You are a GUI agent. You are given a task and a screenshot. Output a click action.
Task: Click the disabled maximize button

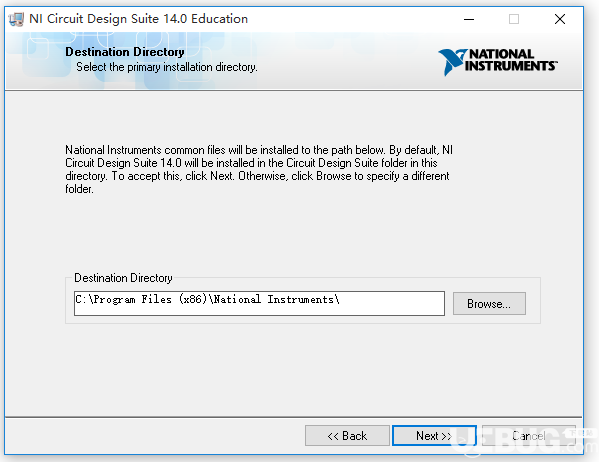[514, 19]
